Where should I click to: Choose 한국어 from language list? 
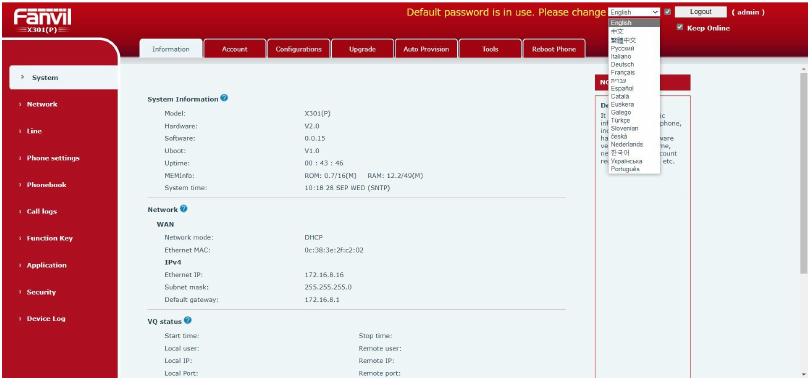(x=634, y=153)
